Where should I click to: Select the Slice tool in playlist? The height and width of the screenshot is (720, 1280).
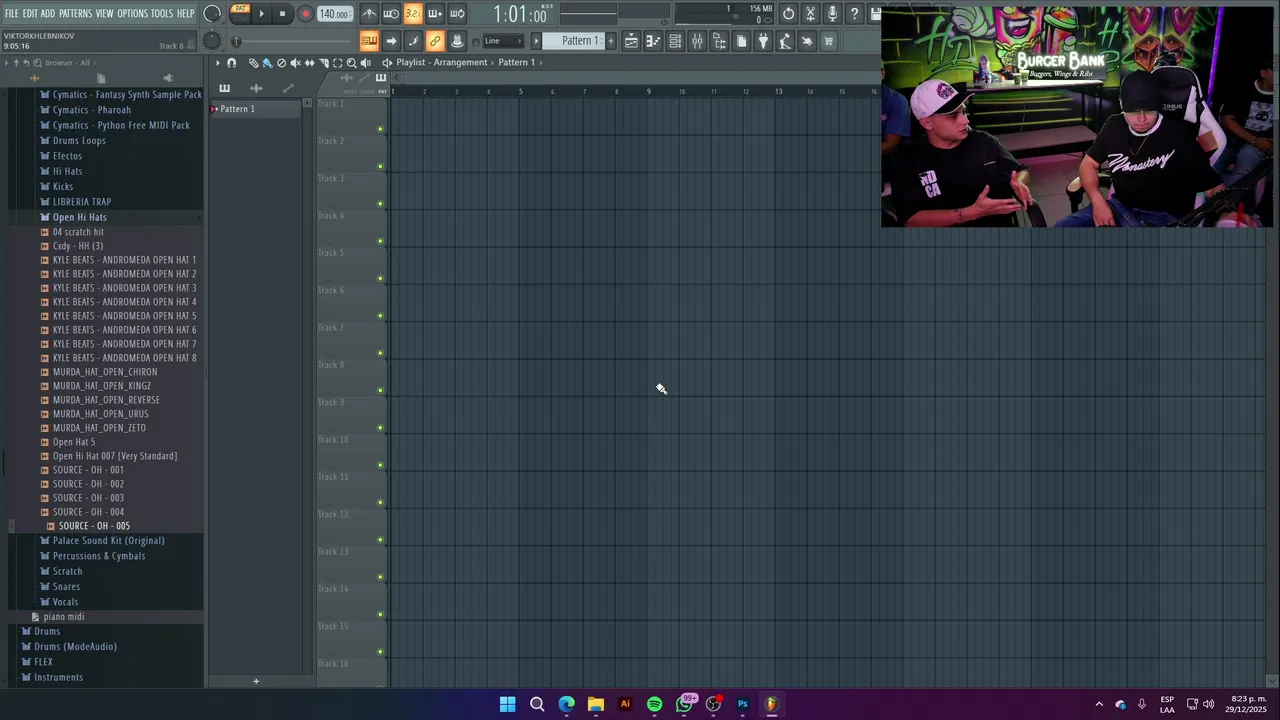point(323,63)
